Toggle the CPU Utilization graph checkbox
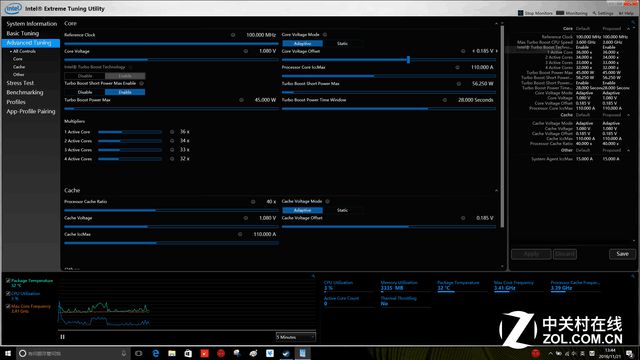640x360 pixels. [x=8, y=293]
